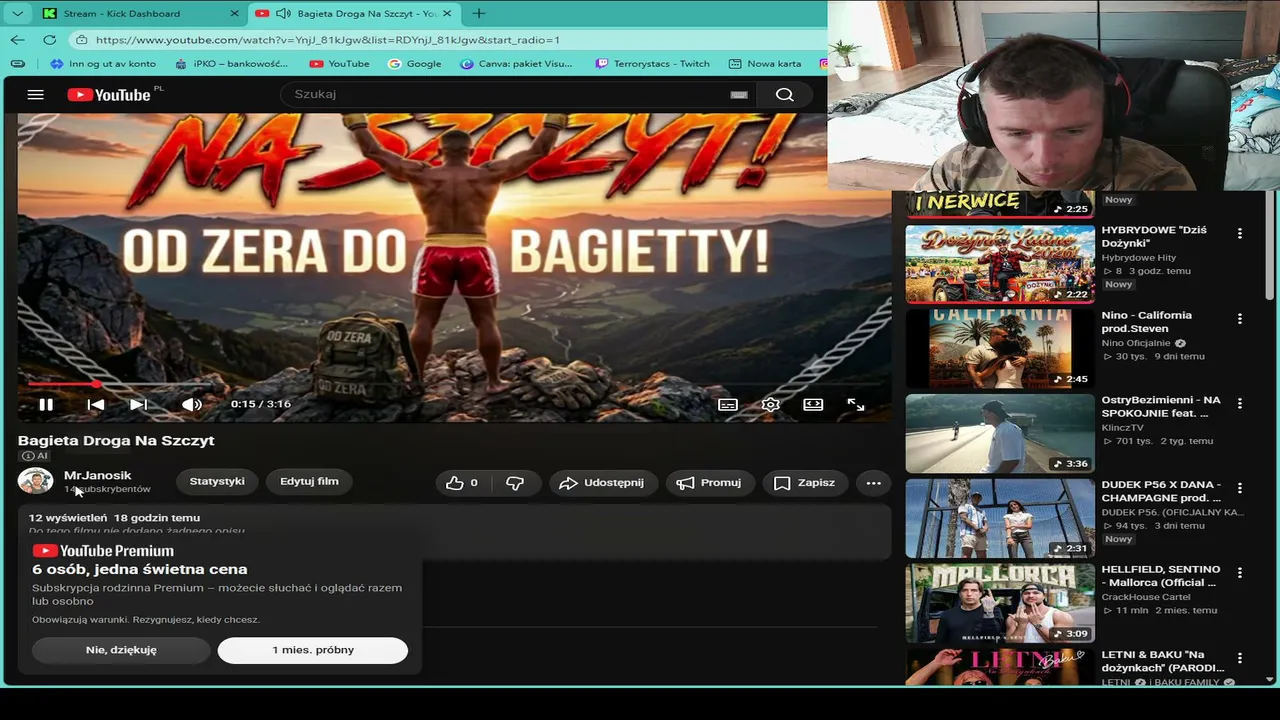Open the YouTube guide hamburger menu
This screenshot has height=720, width=1280.
pyautogui.click(x=36, y=95)
